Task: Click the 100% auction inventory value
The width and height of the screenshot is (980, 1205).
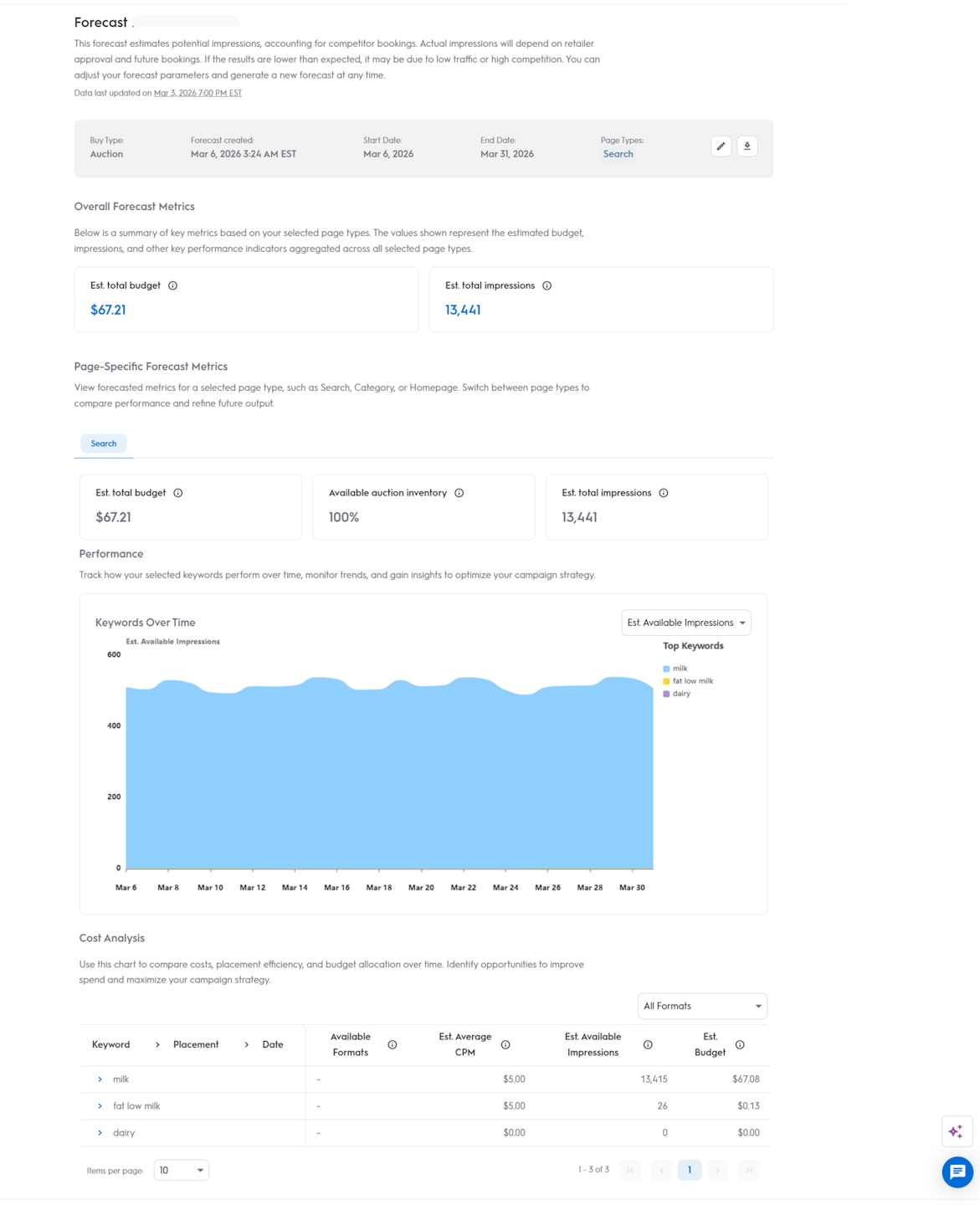Action: pos(344,518)
